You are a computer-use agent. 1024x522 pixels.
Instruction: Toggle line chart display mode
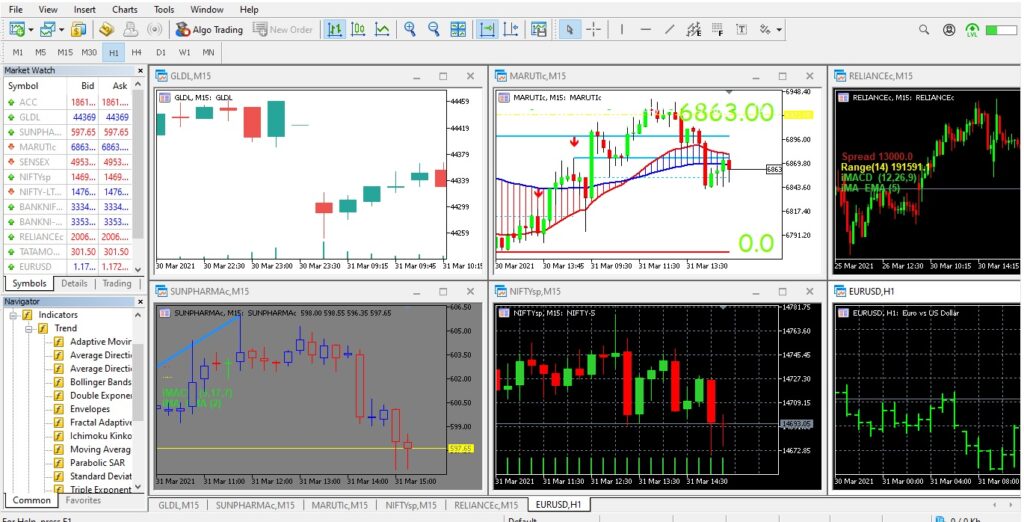point(382,29)
